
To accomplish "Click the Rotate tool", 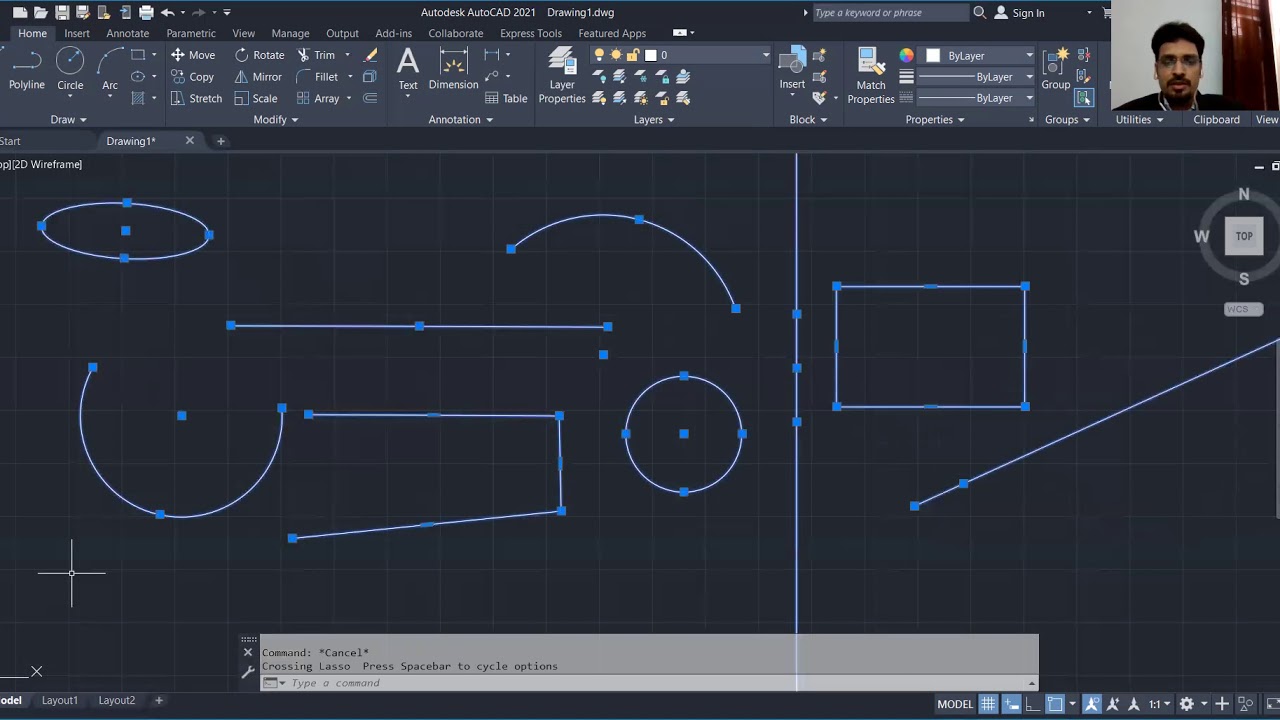I will [259, 55].
